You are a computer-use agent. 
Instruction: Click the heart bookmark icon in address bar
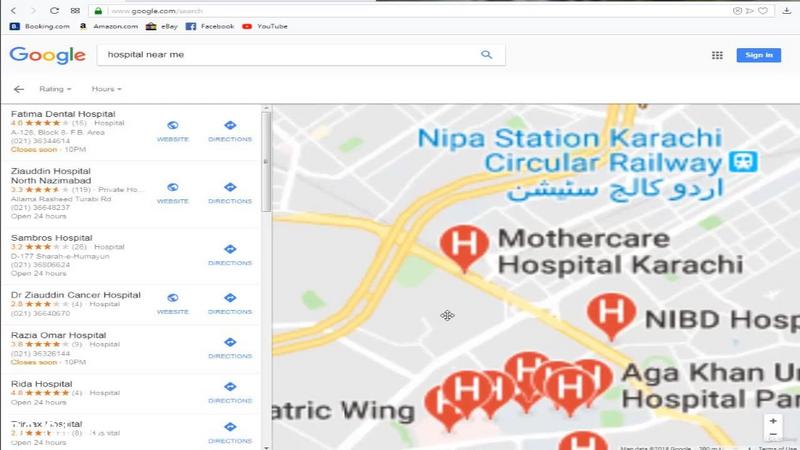click(x=763, y=11)
